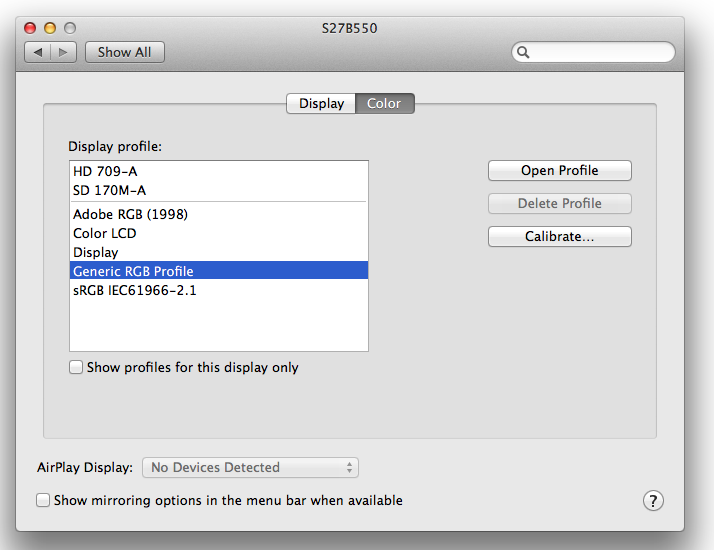
Task: Click the forward navigation arrow
Action: [63, 52]
